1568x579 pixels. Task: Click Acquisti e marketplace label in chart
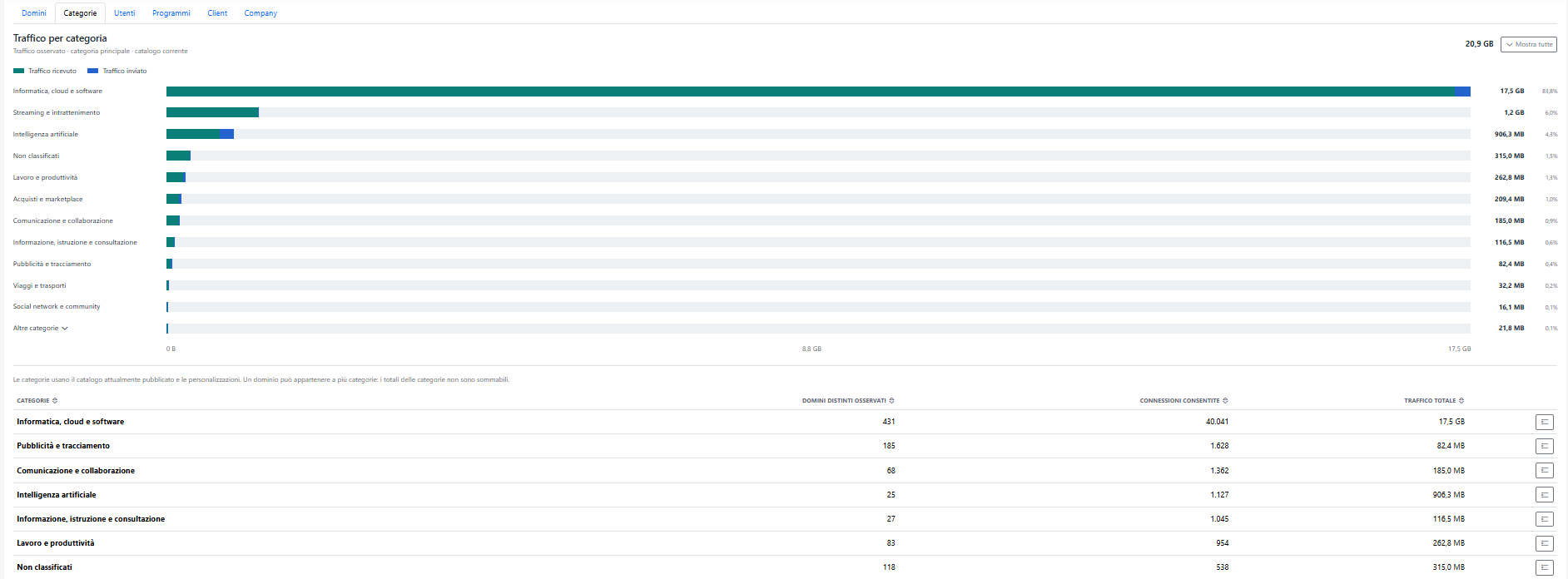point(48,199)
